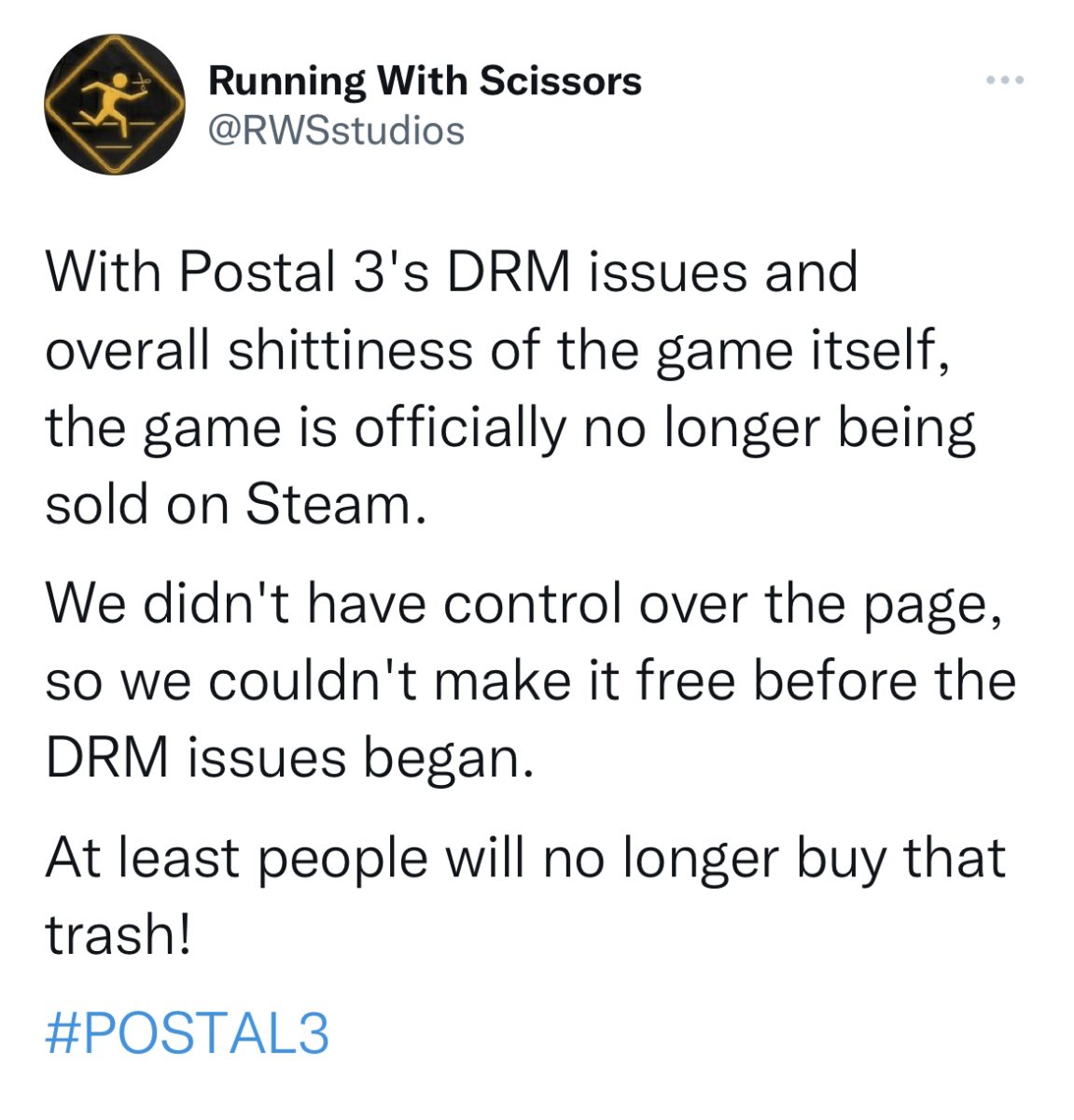Visit the @RWSstudios handle link
Image resolution: width=1074 pixels, height=1120 pixels.
pos(335,131)
